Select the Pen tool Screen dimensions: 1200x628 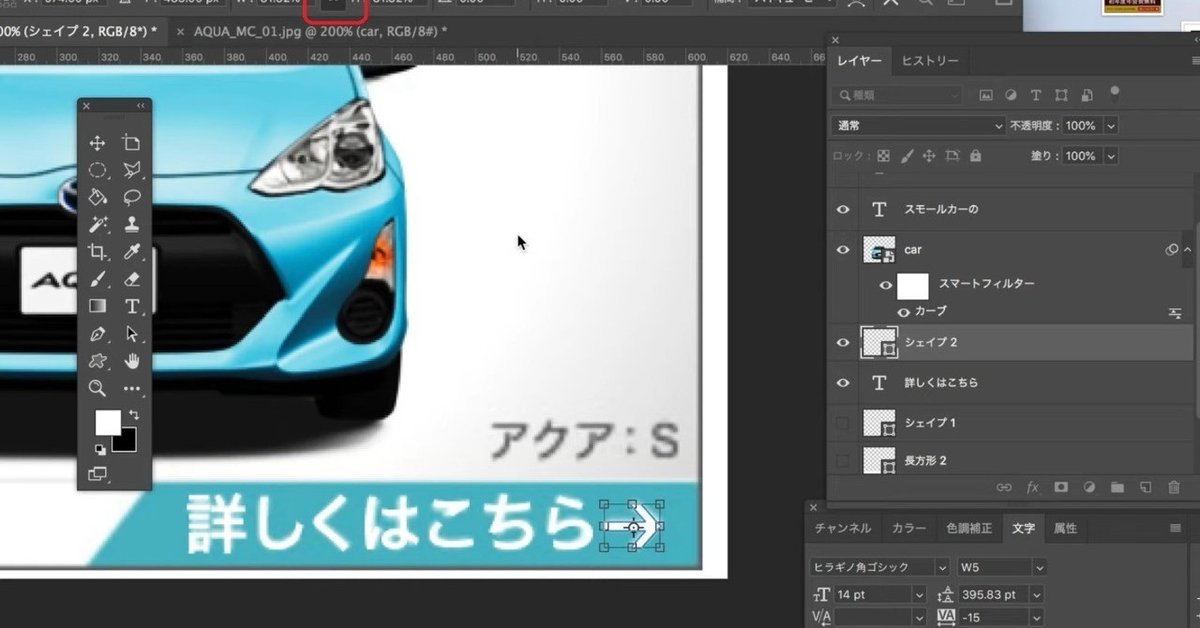(x=98, y=334)
